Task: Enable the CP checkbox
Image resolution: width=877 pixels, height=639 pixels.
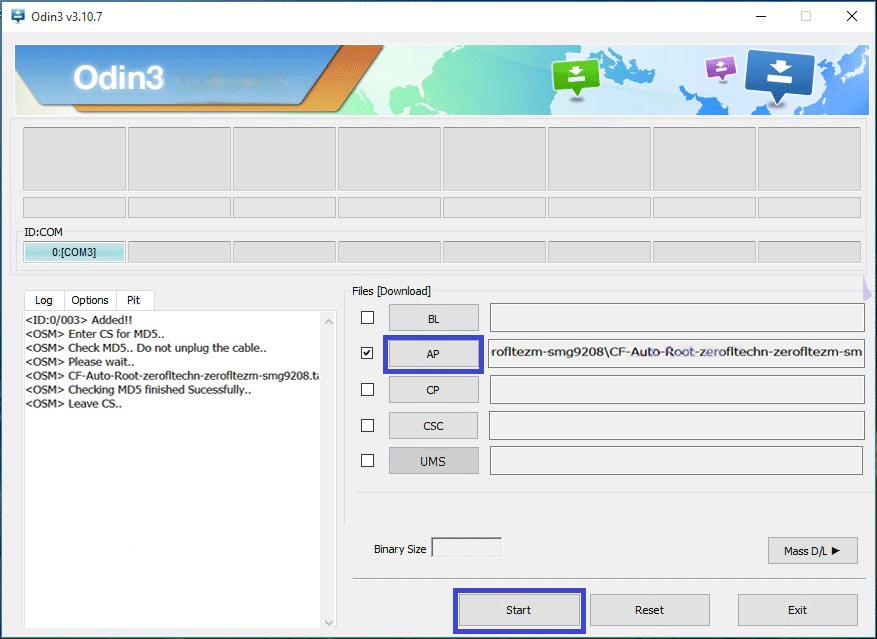Action: point(367,389)
